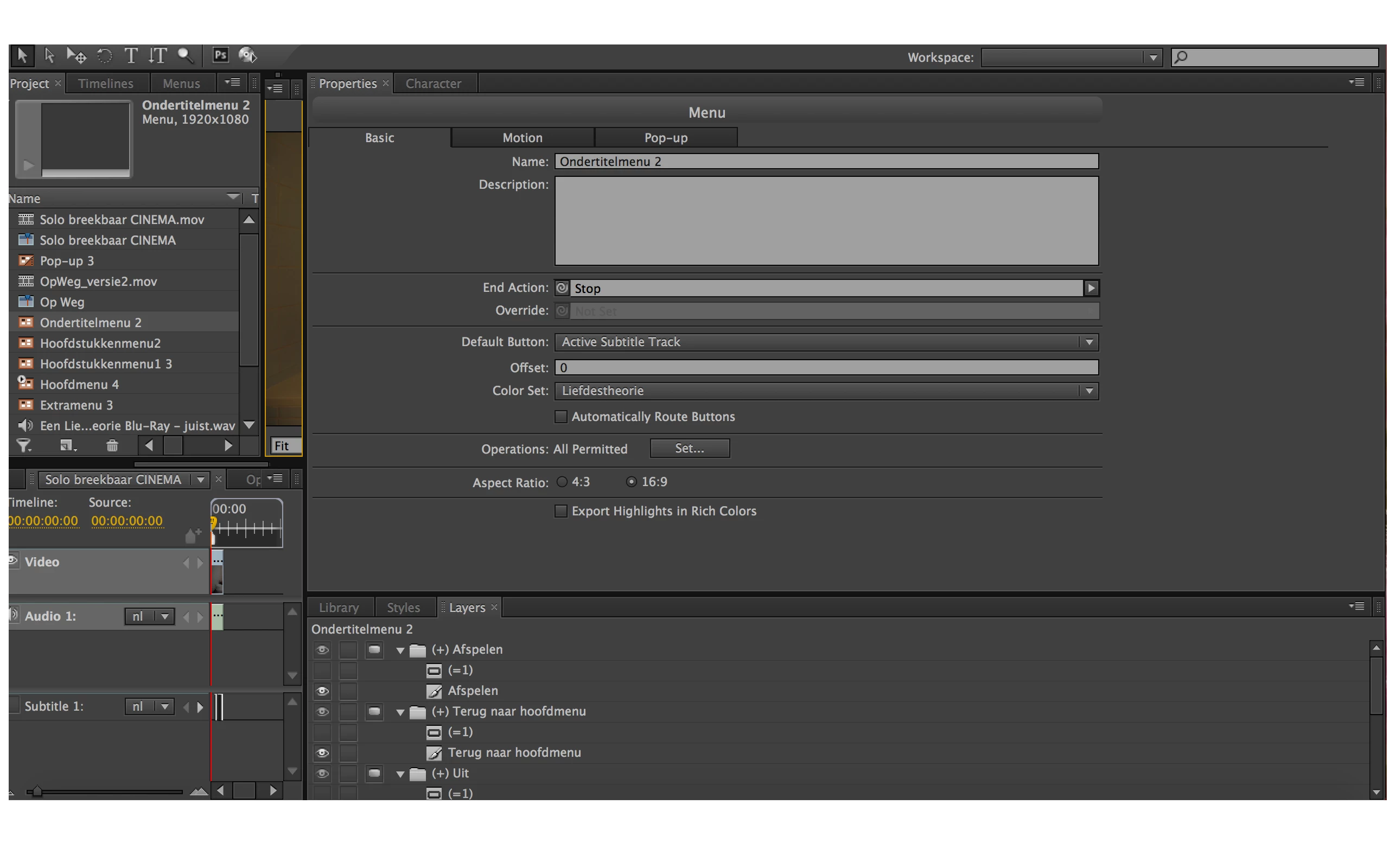Viewport: 1389px width, 868px height.
Task: Select the horizontal Text tool
Action: coord(131,56)
